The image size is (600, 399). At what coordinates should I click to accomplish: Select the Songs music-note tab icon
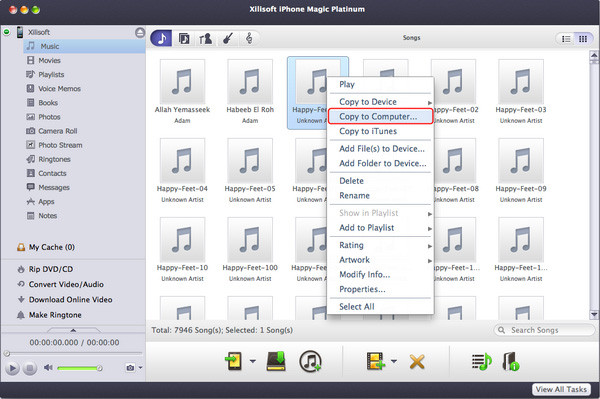coord(161,38)
